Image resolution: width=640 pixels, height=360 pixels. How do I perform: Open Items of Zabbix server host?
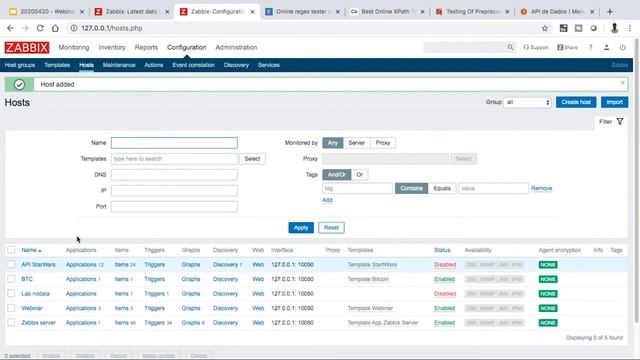(122, 322)
